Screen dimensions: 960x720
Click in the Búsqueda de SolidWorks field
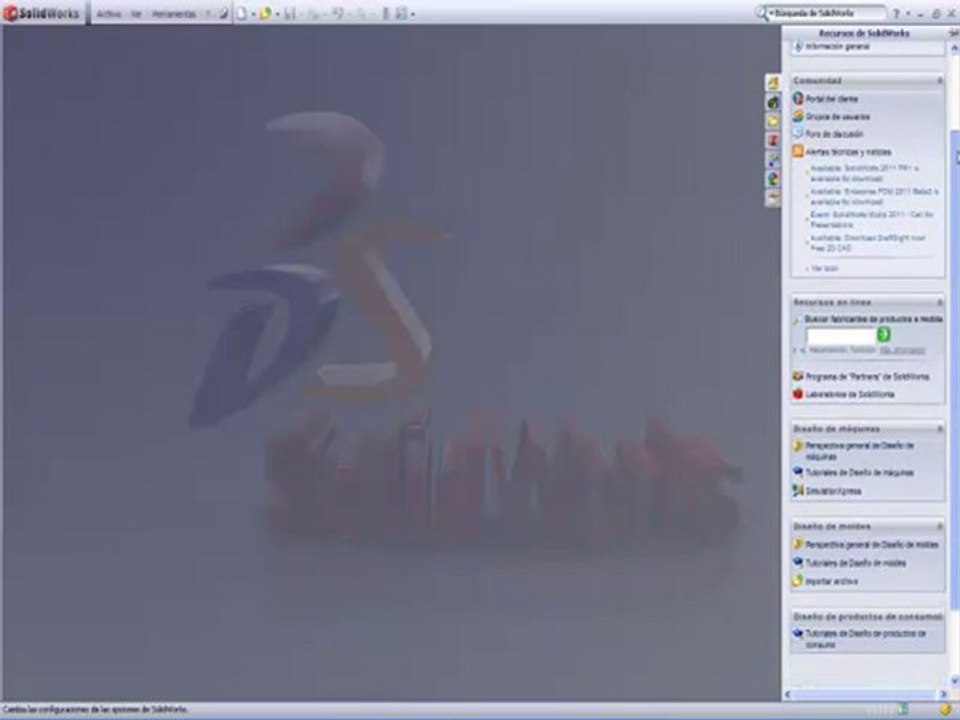(827, 13)
